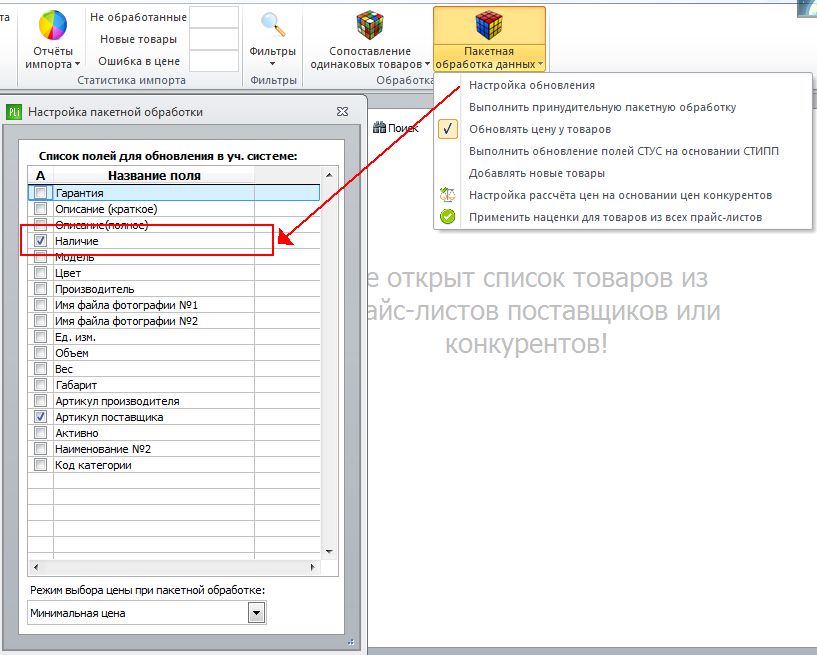Select the Модель row text

click(x=75, y=257)
